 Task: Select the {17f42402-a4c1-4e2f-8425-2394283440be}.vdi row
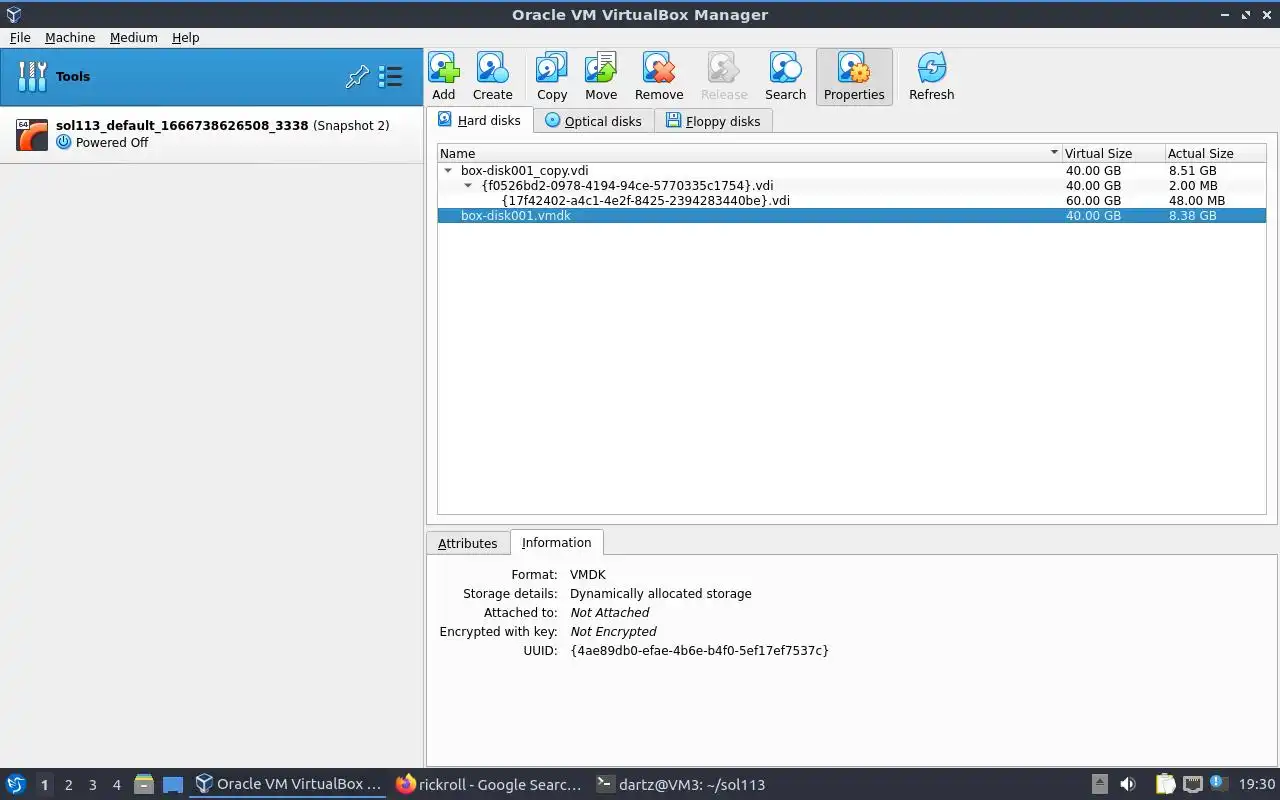pyautogui.click(x=852, y=201)
